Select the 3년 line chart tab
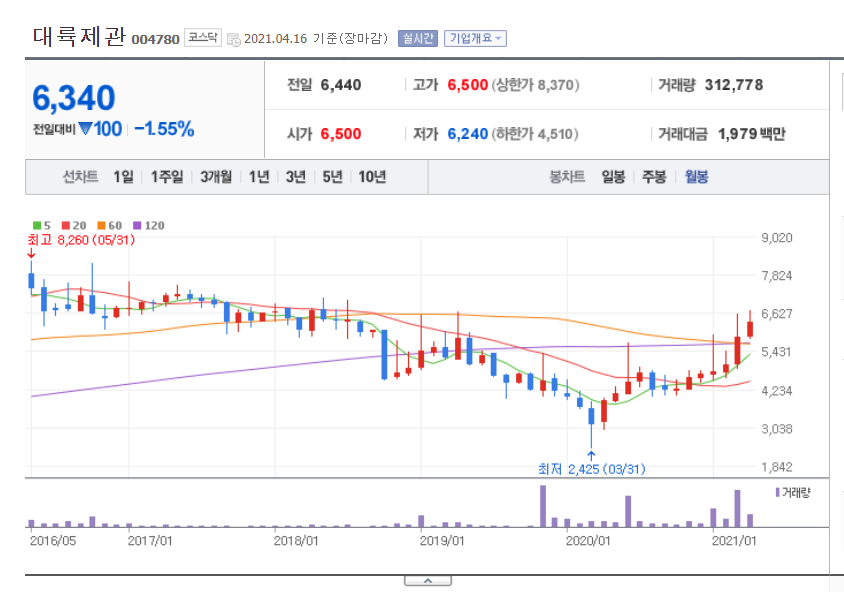The width and height of the screenshot is (844, 592). pos(296,177)
